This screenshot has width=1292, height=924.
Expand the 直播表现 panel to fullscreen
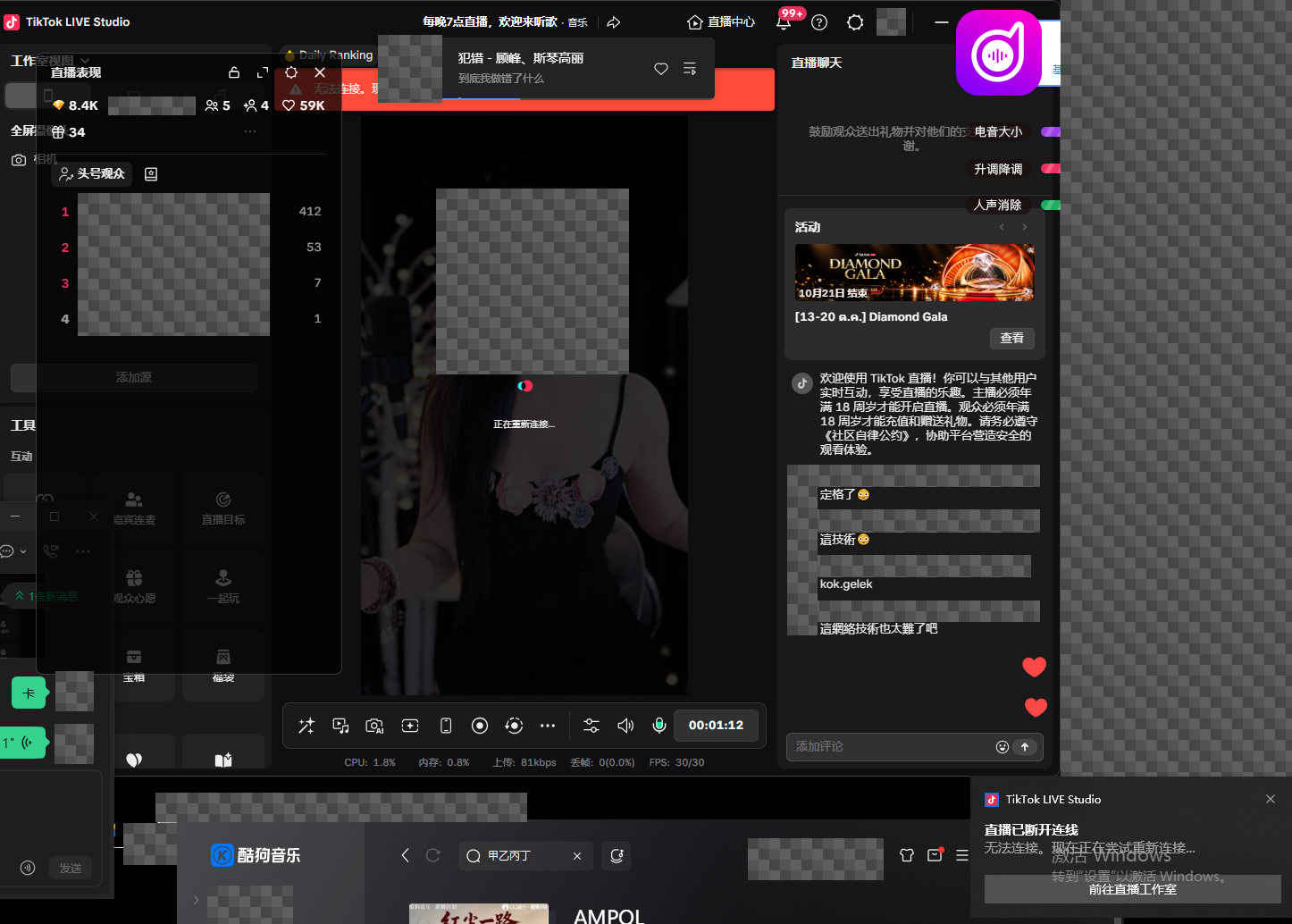(x=263, y=72)
